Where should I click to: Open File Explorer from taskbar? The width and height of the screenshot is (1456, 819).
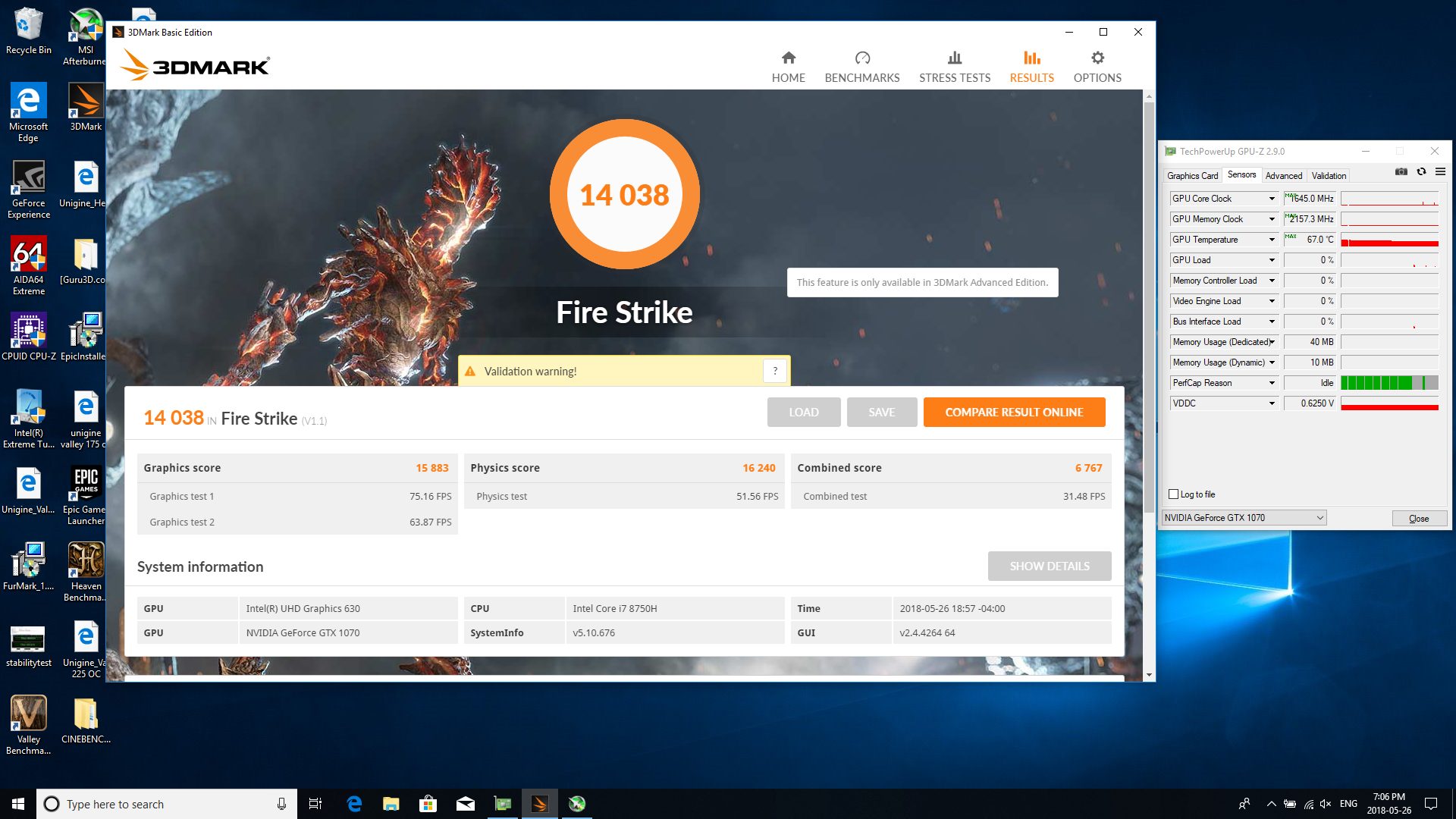click(391, 804)
